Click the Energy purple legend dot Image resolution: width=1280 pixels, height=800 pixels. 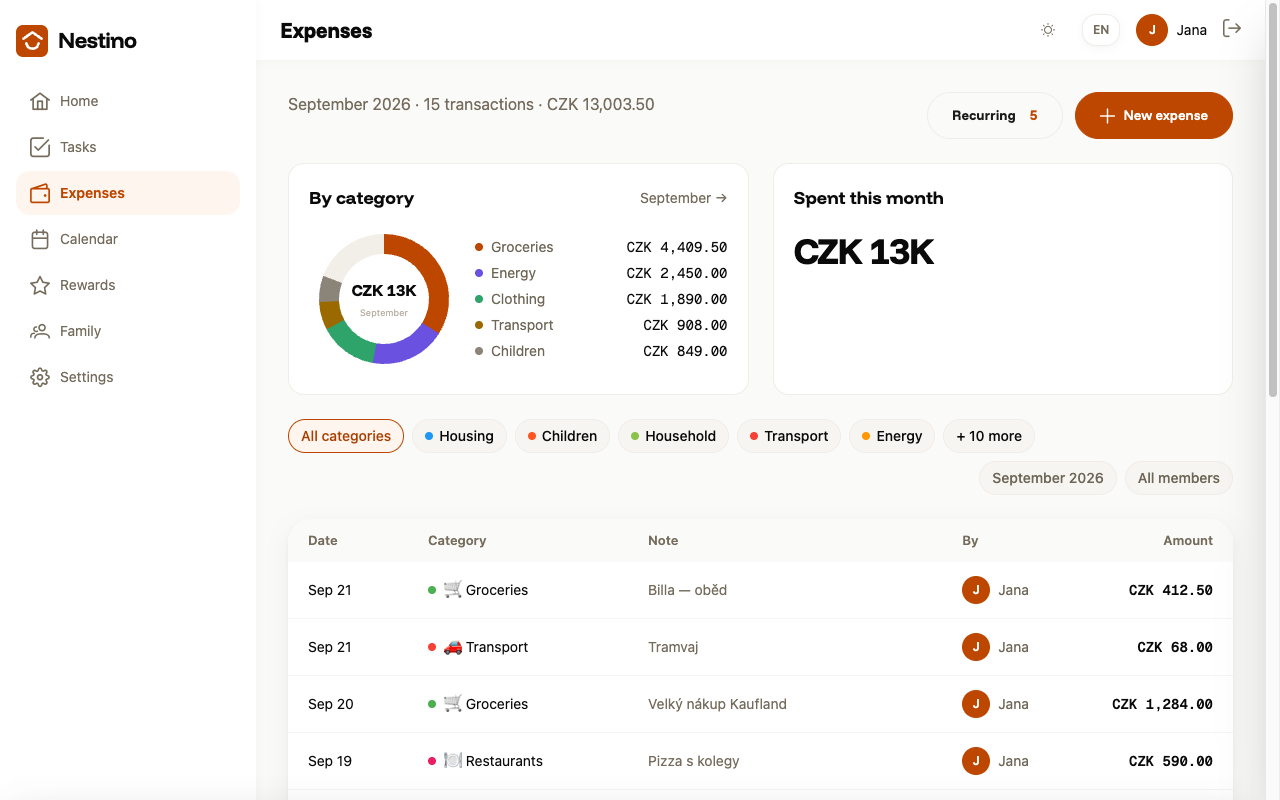pos(479,273)
